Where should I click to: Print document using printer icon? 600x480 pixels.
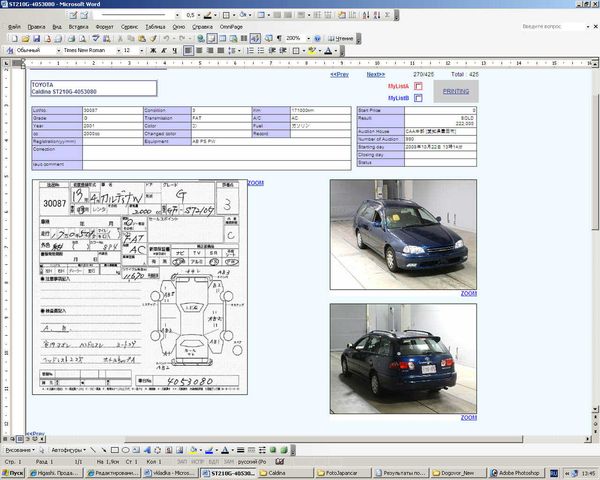tap(71, 39)
